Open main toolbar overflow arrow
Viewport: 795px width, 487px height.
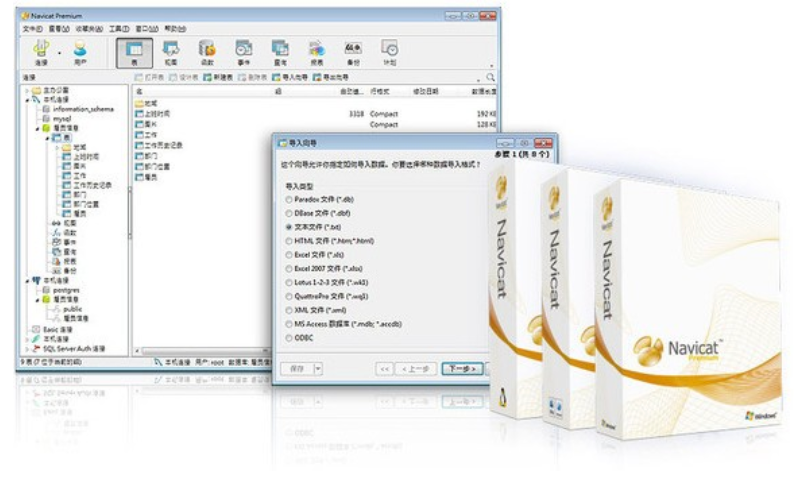point(491,66)
